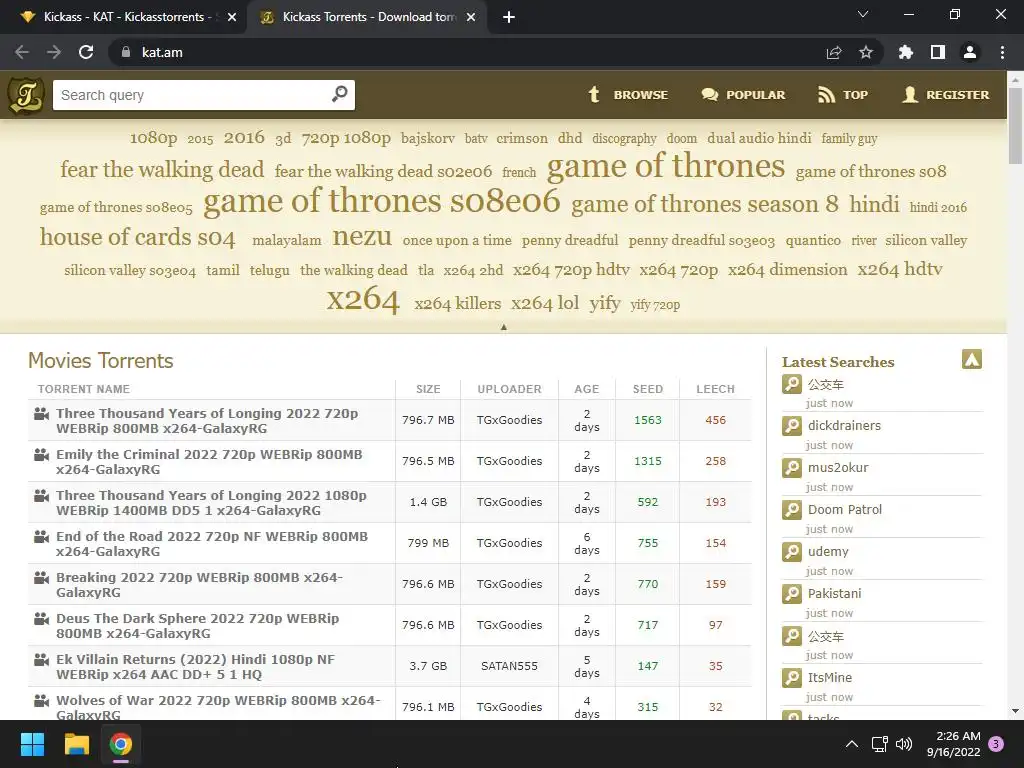The width and height of the screenshot is (1024, 768).
Task: Toggle the browser side panel icon
Action: pos(938,52)
